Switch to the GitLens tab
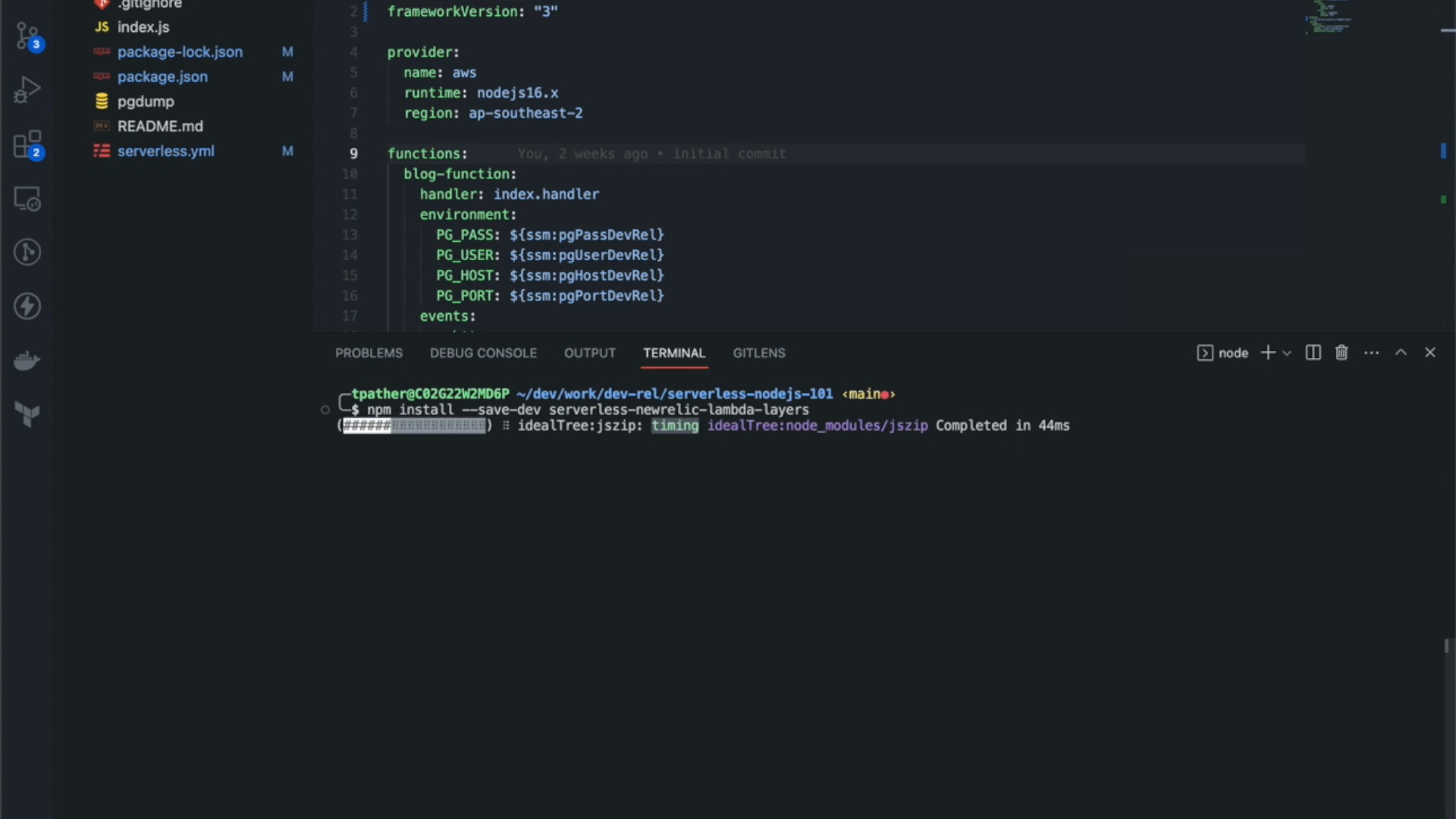 (758, 353)
